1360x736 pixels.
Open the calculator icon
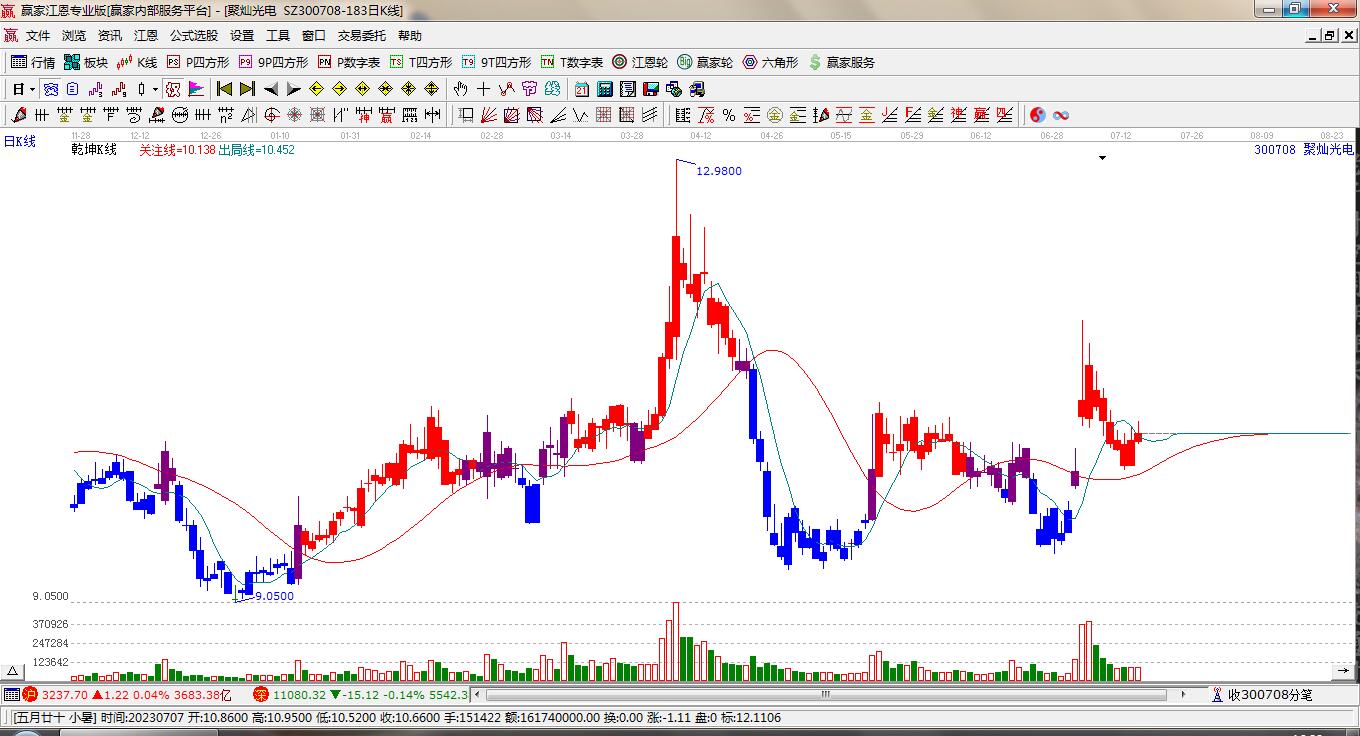point(605,89)
